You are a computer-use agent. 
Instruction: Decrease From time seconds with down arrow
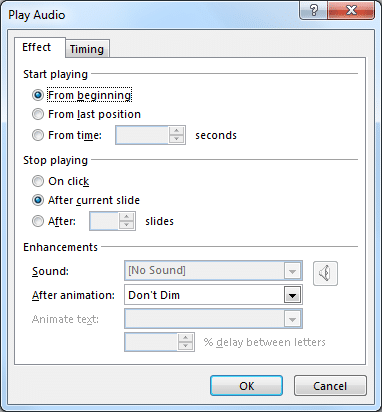176,139
